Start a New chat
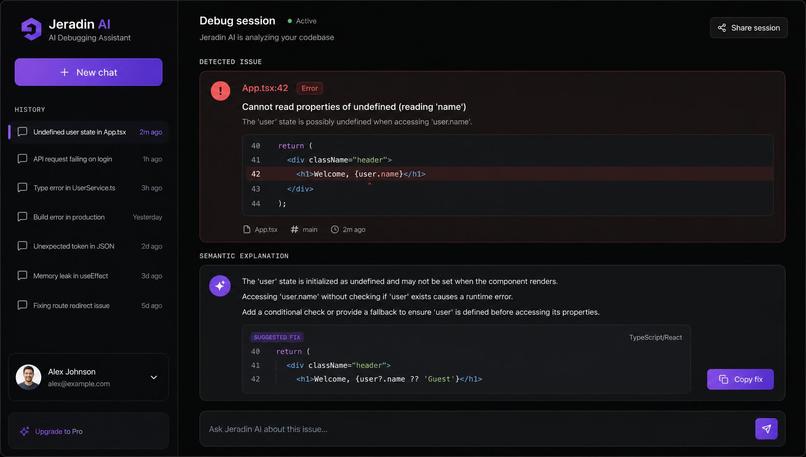806x457 pixels. [88, 72]
